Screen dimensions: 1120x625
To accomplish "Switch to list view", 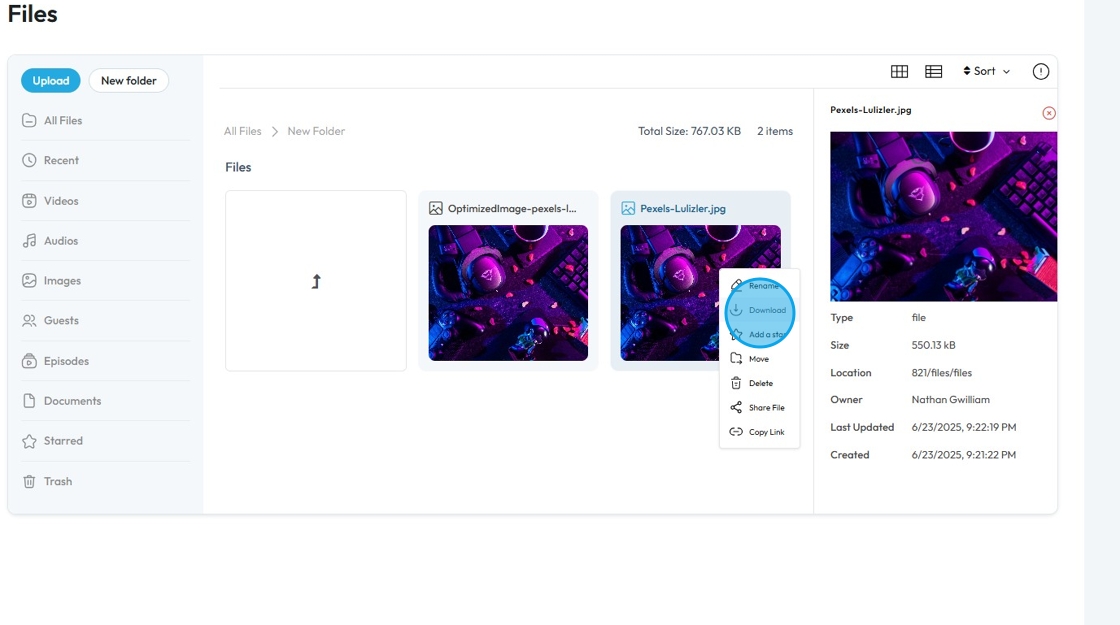I will pos(934,71).
